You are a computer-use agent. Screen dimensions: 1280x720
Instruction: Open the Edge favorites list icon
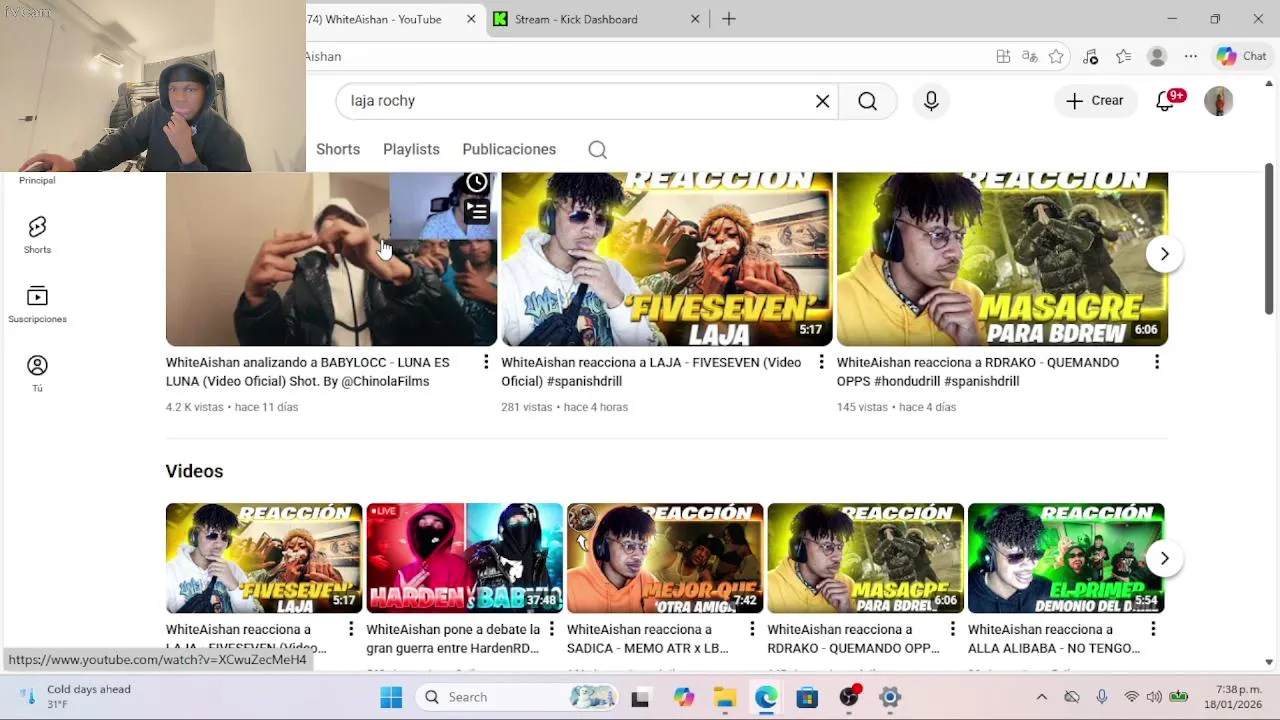tap(1124, 57)
